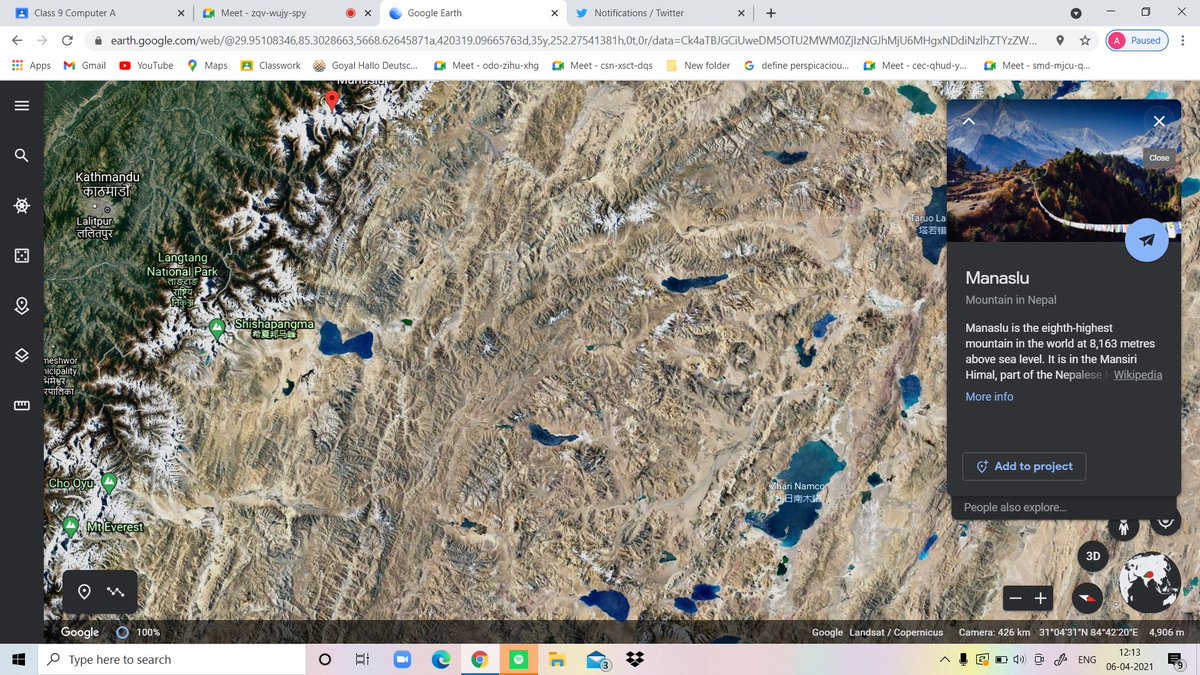Image resolution: width=1200 pixels, height=675 pixels.
Task: Open the Projects pin icon in sidebar
Action: [22, 306]
